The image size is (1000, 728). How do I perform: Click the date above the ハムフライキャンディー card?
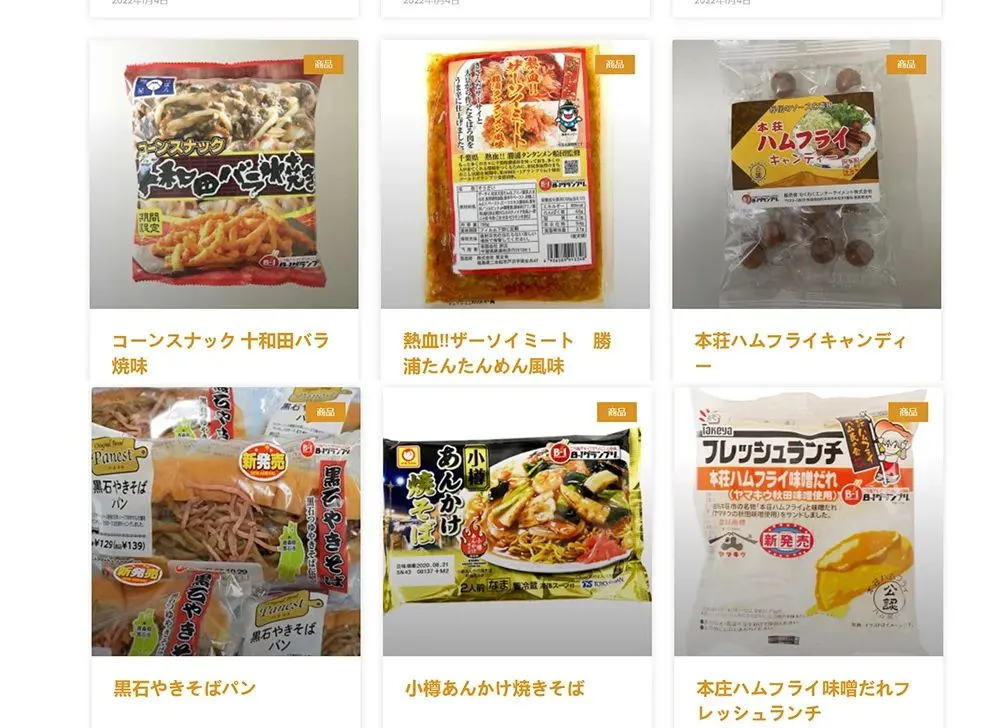click(723, 2)
